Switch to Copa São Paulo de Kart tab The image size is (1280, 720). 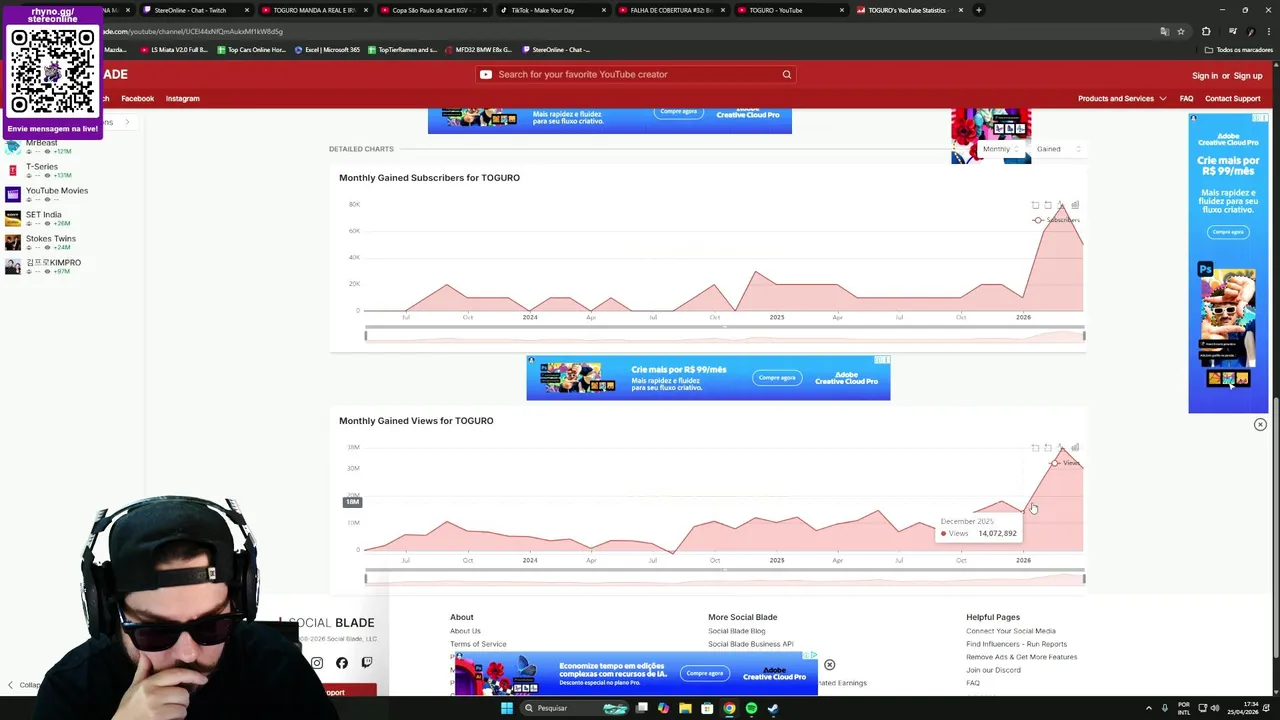click(433, 10)
